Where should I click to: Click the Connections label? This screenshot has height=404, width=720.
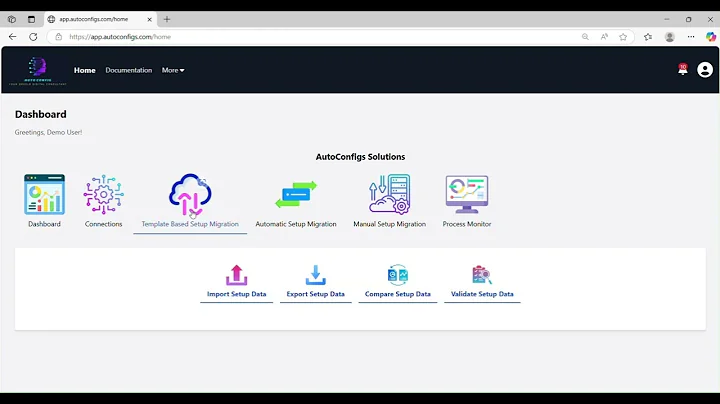[x=103, y=224]
